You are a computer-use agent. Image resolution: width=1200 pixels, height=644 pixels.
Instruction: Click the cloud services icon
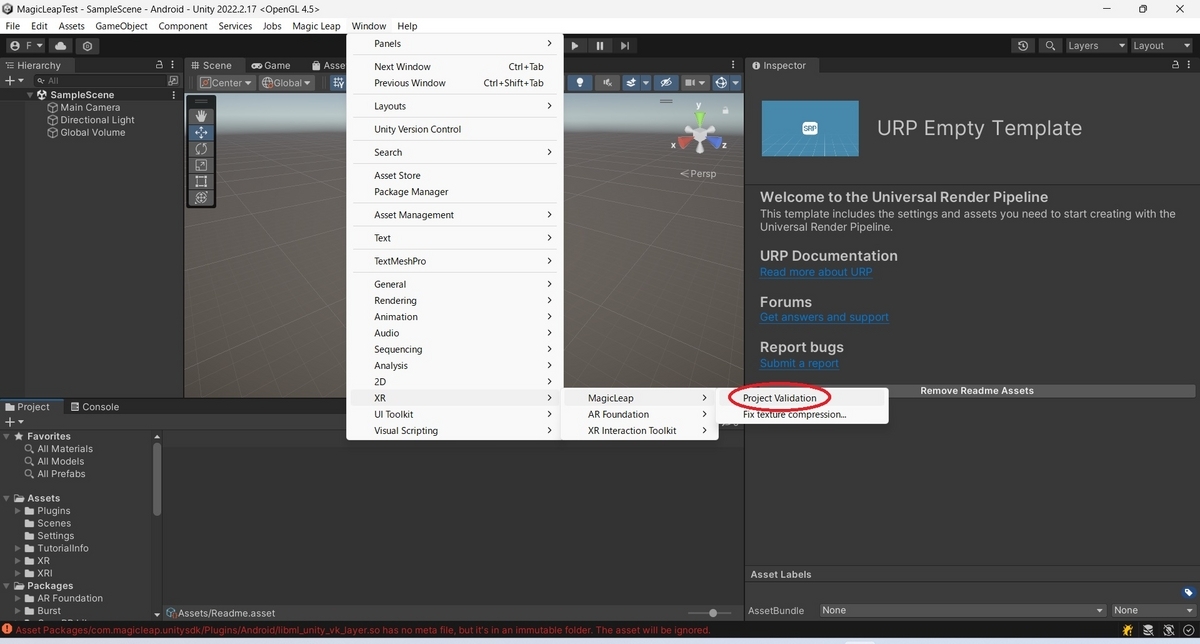tap(61, 46)
